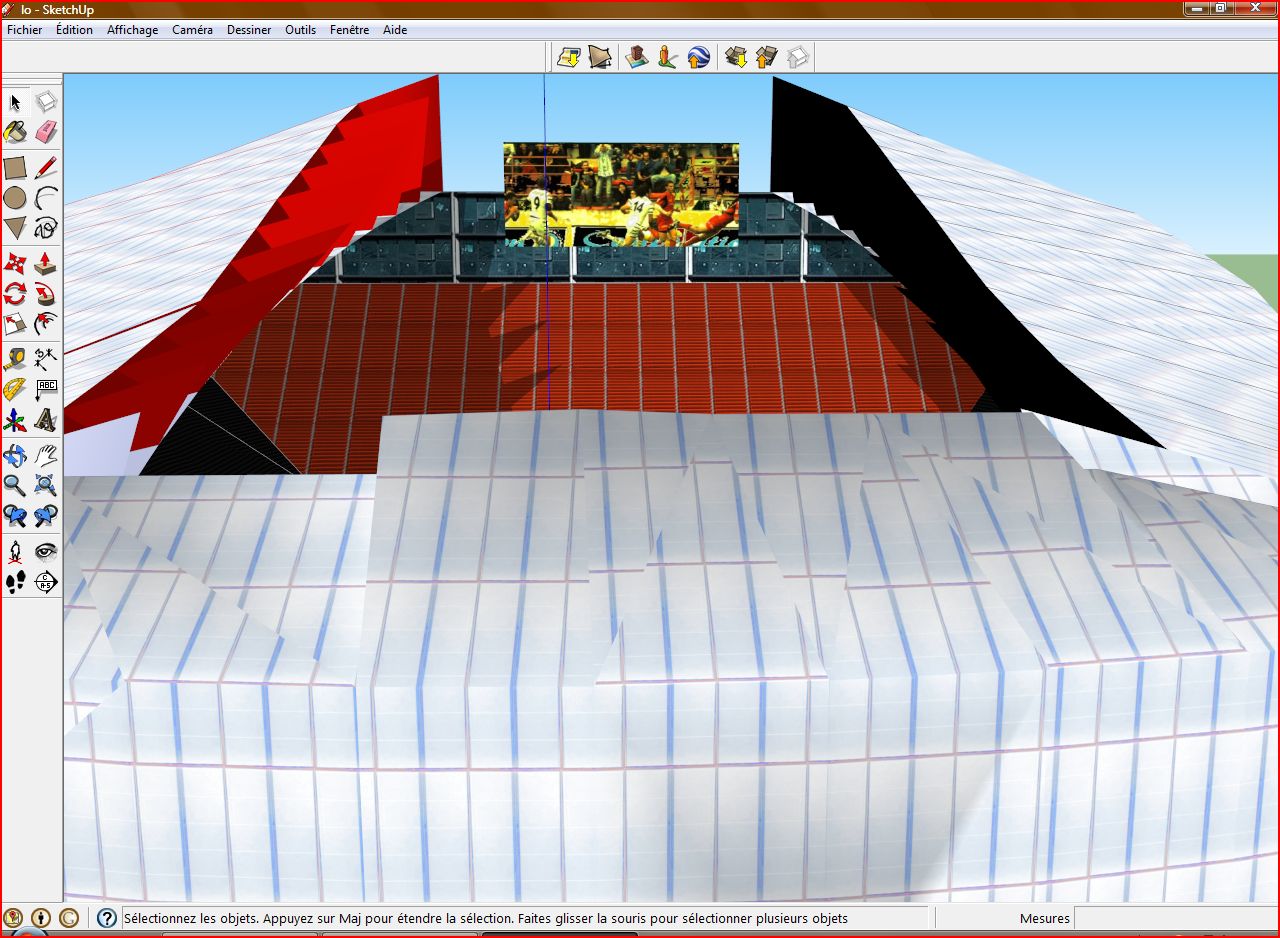The height and width of the screenshot is (938, 1280).
Task: Open the Fichier menu
Action: click(25, 30)
